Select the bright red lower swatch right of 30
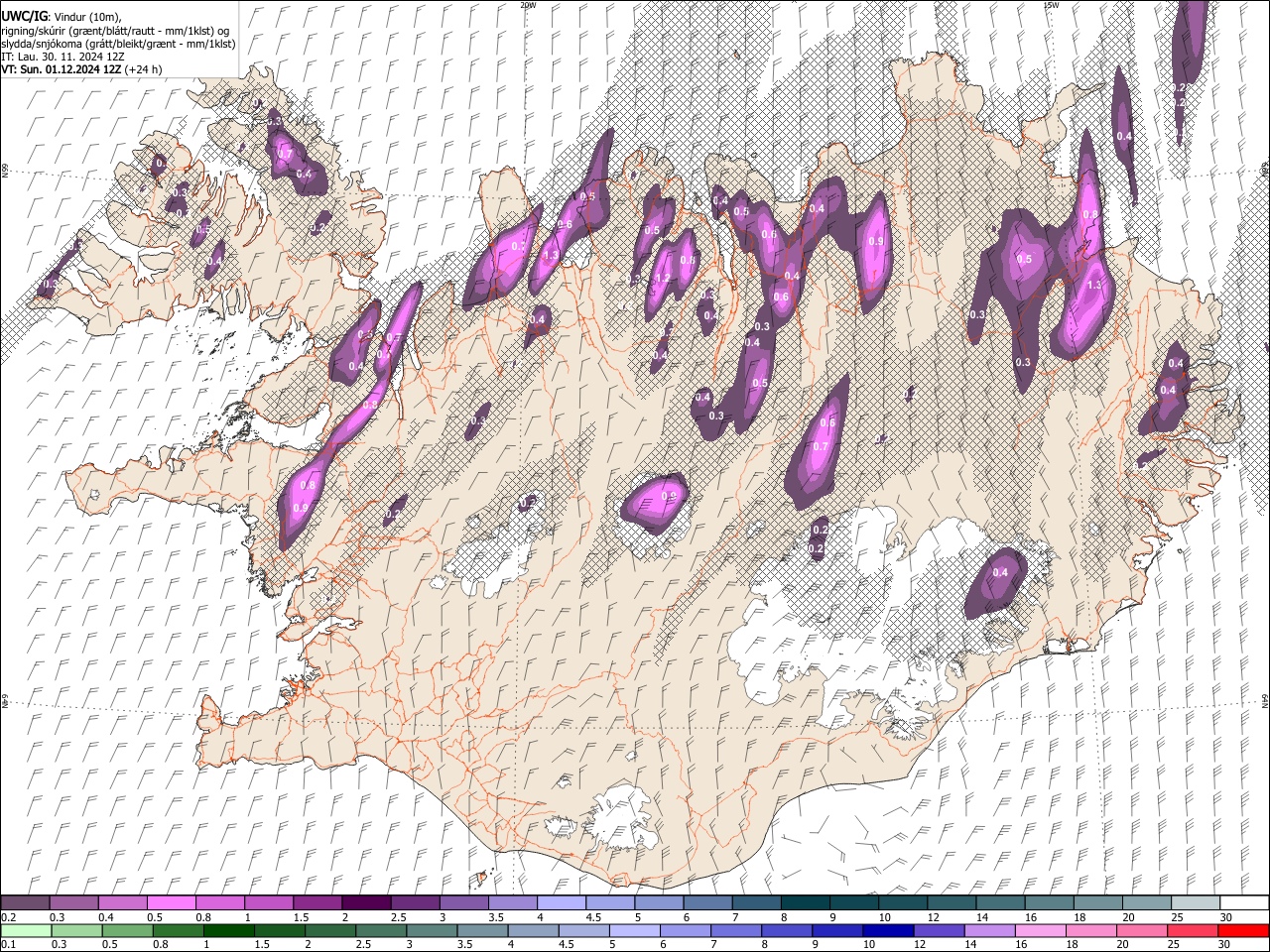 pos(1243,930)
